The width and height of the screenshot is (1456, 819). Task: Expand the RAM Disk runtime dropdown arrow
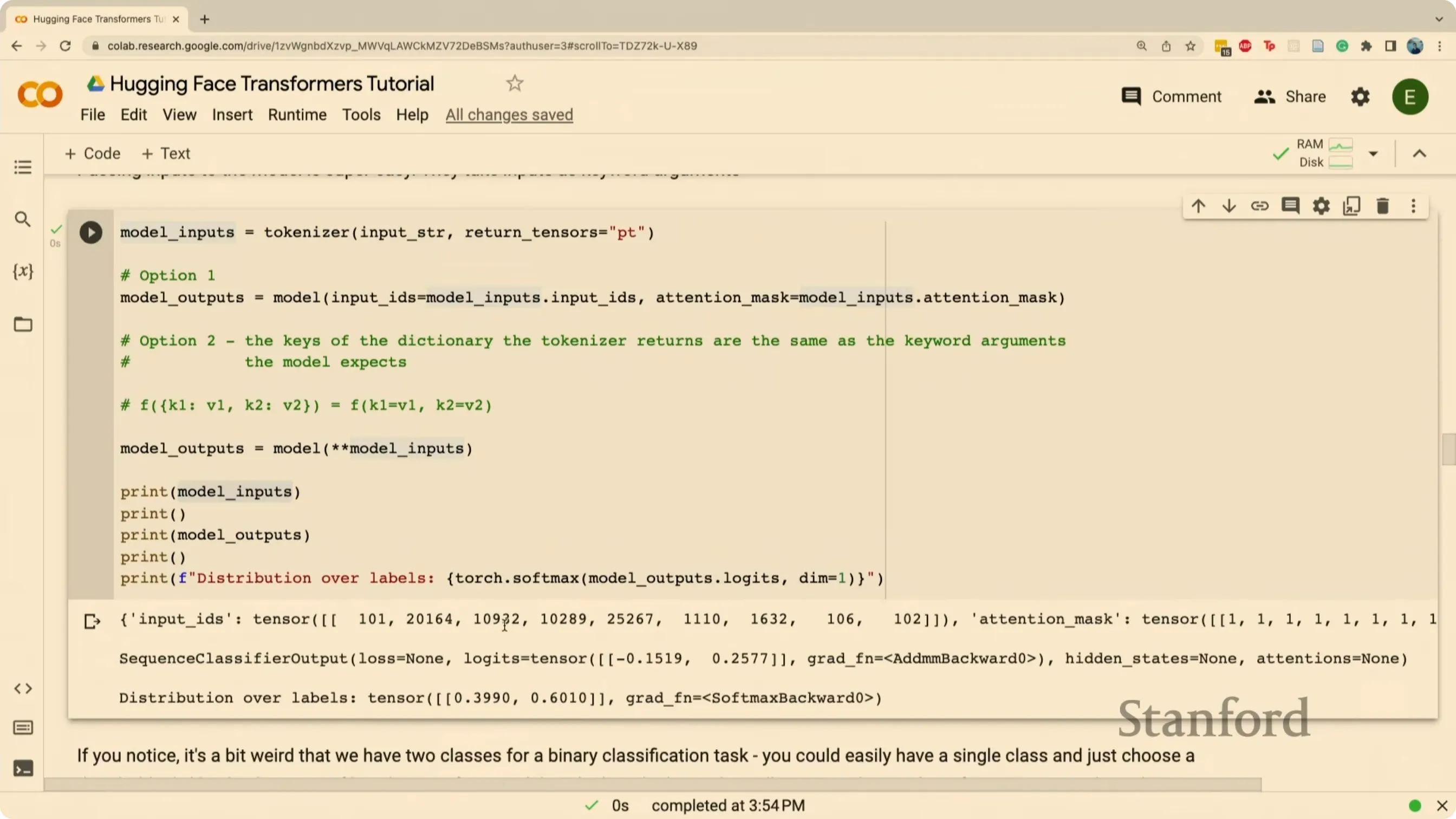click(1374, 154)
